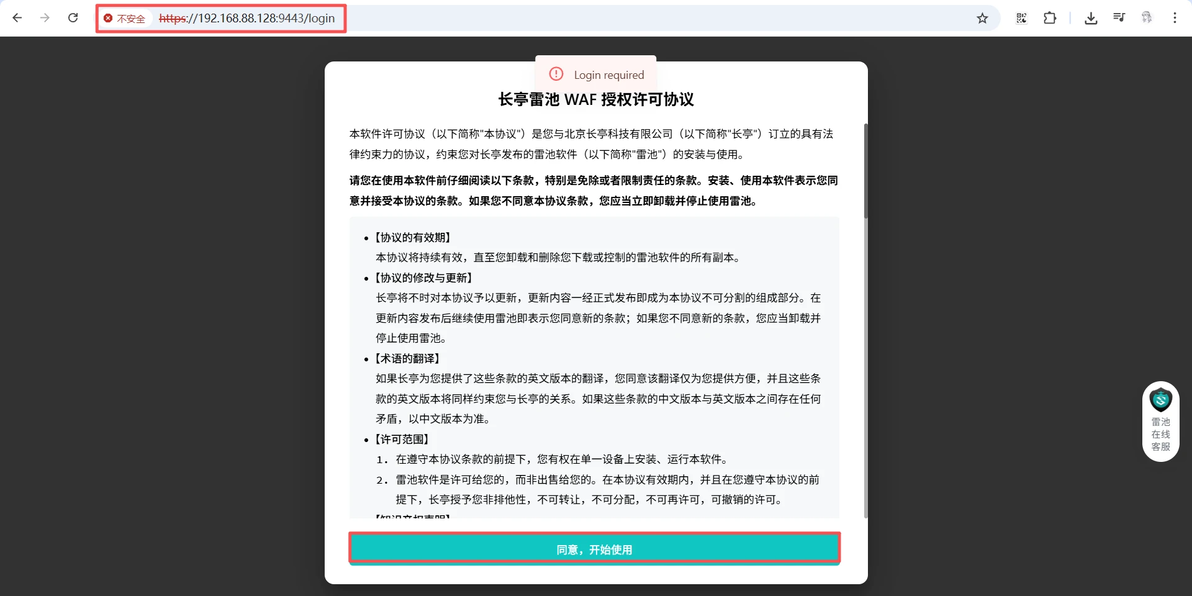
Task: Open the 雷池在线客服 support widget
Action: click(x=1160, y=420)
